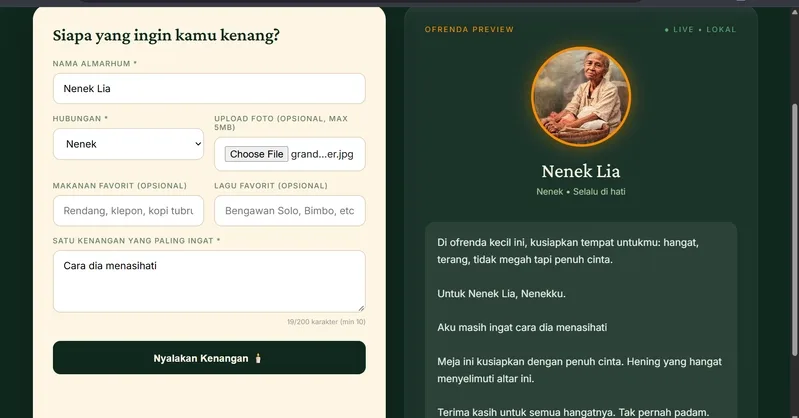
Task: Click the grandmother portrait in the ofrenda preview
Action: pos(581,97)
